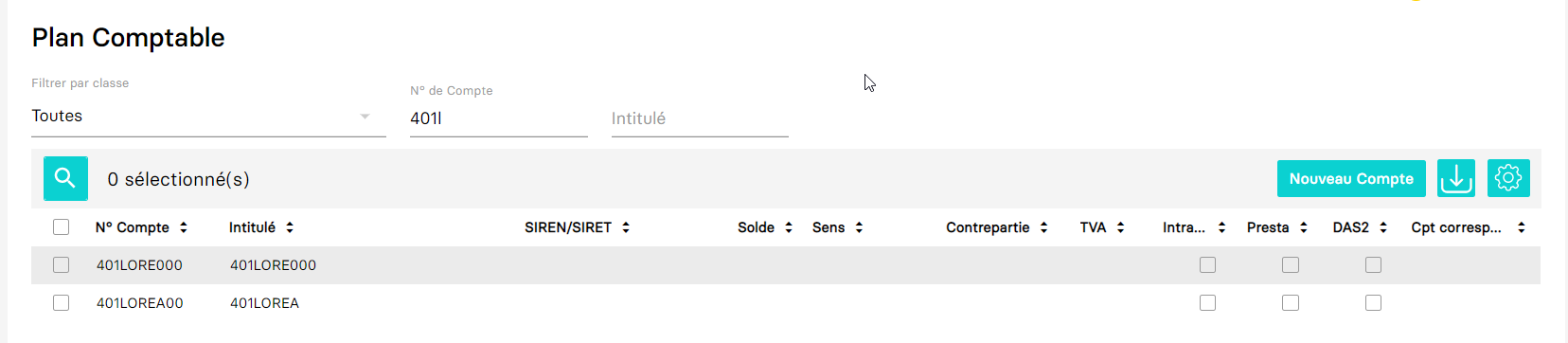Sort by Cpt corresp column arrows
Screen dimensions: 1568x343
(x=1521, y=227)
